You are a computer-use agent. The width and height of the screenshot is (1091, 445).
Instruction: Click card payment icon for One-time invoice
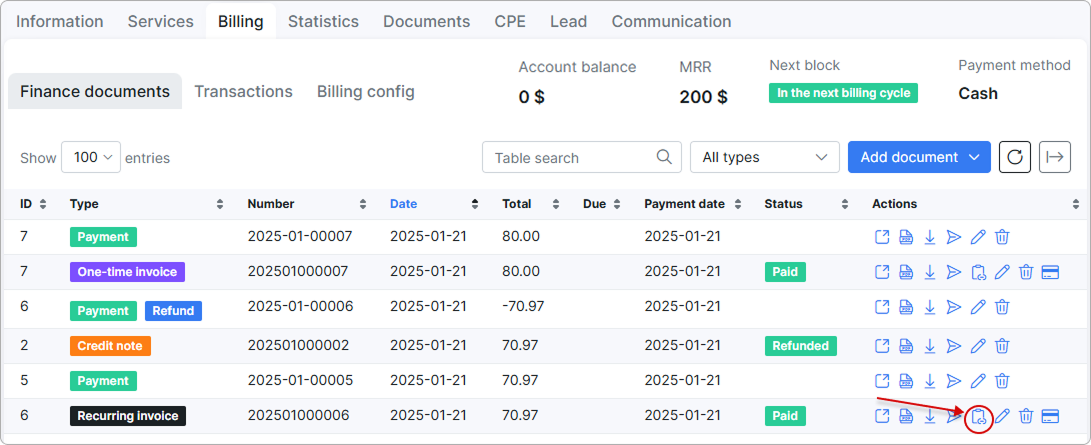click(x=1050, y=272)
